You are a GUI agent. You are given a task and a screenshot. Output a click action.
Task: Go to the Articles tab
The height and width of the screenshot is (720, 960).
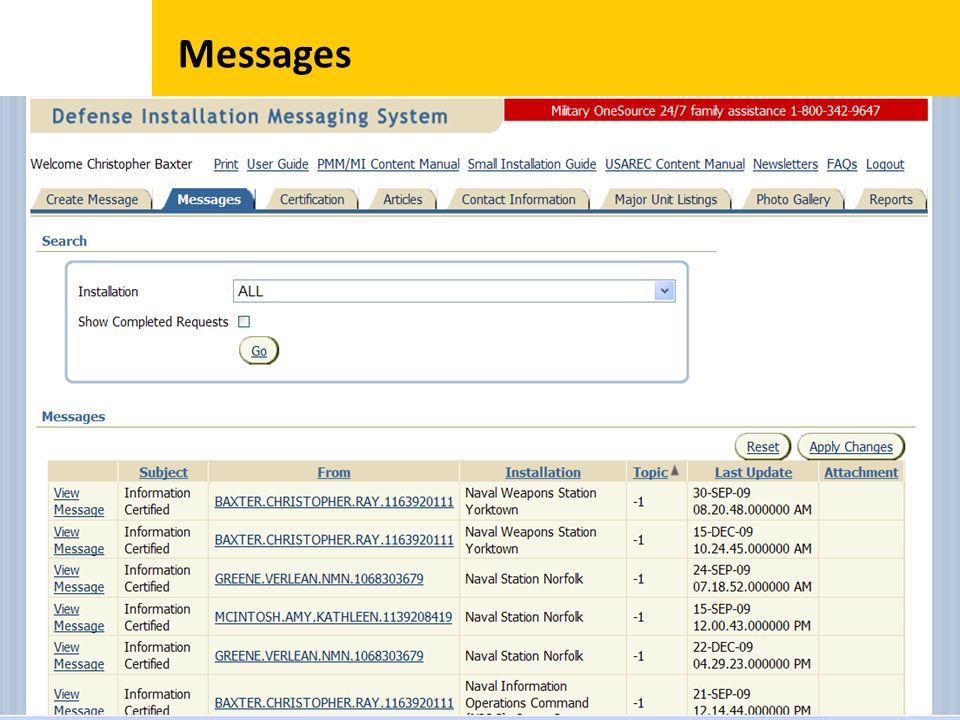402,200
